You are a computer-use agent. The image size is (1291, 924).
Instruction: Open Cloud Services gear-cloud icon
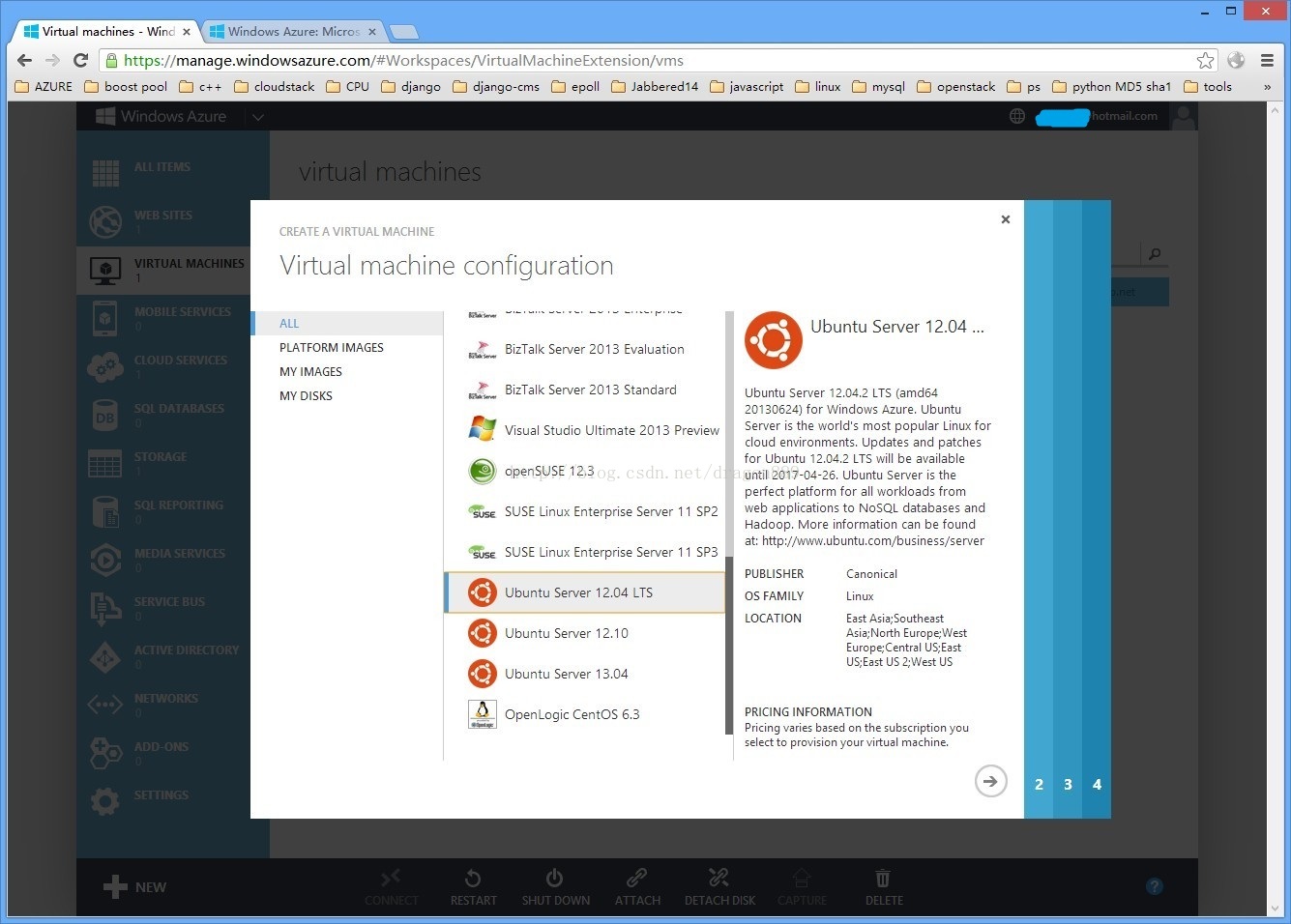pos(105,366)
